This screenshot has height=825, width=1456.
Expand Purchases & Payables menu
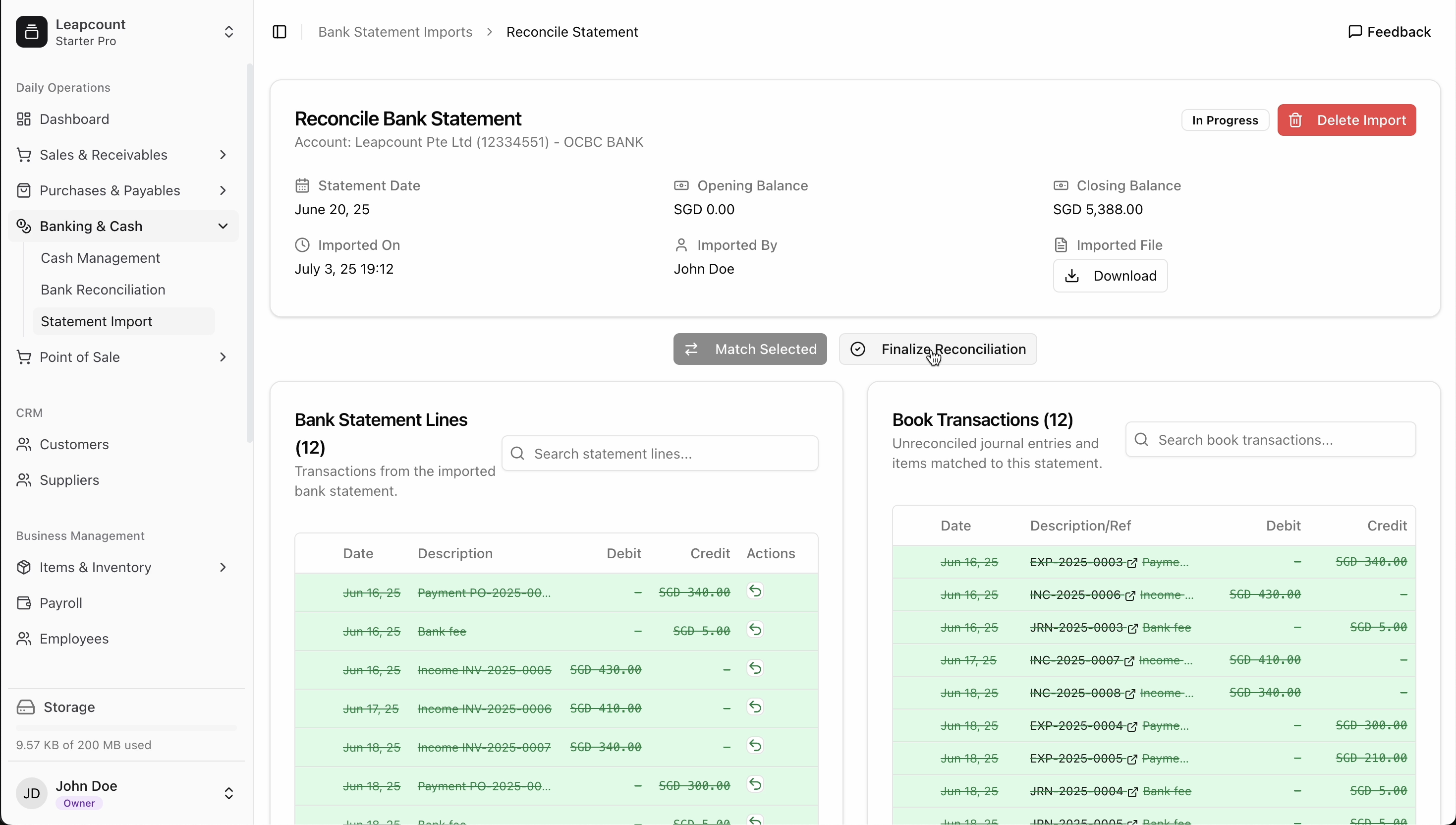pyautogui.click(x=123, y=190)
